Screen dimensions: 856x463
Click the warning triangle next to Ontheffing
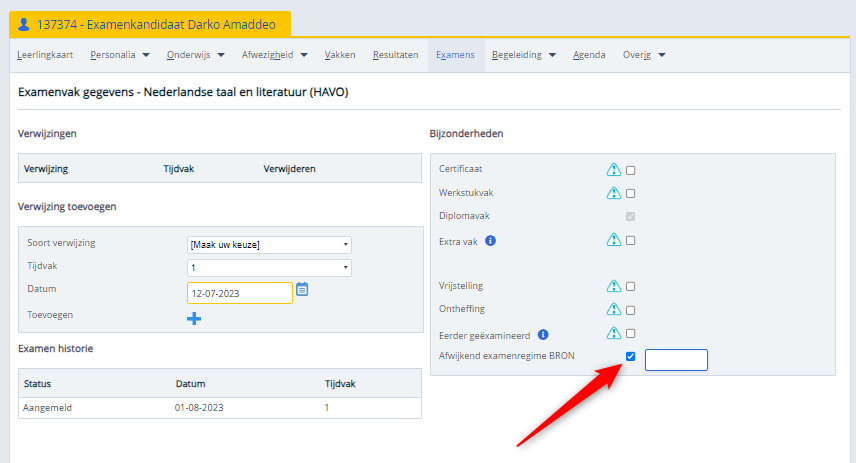614,309
